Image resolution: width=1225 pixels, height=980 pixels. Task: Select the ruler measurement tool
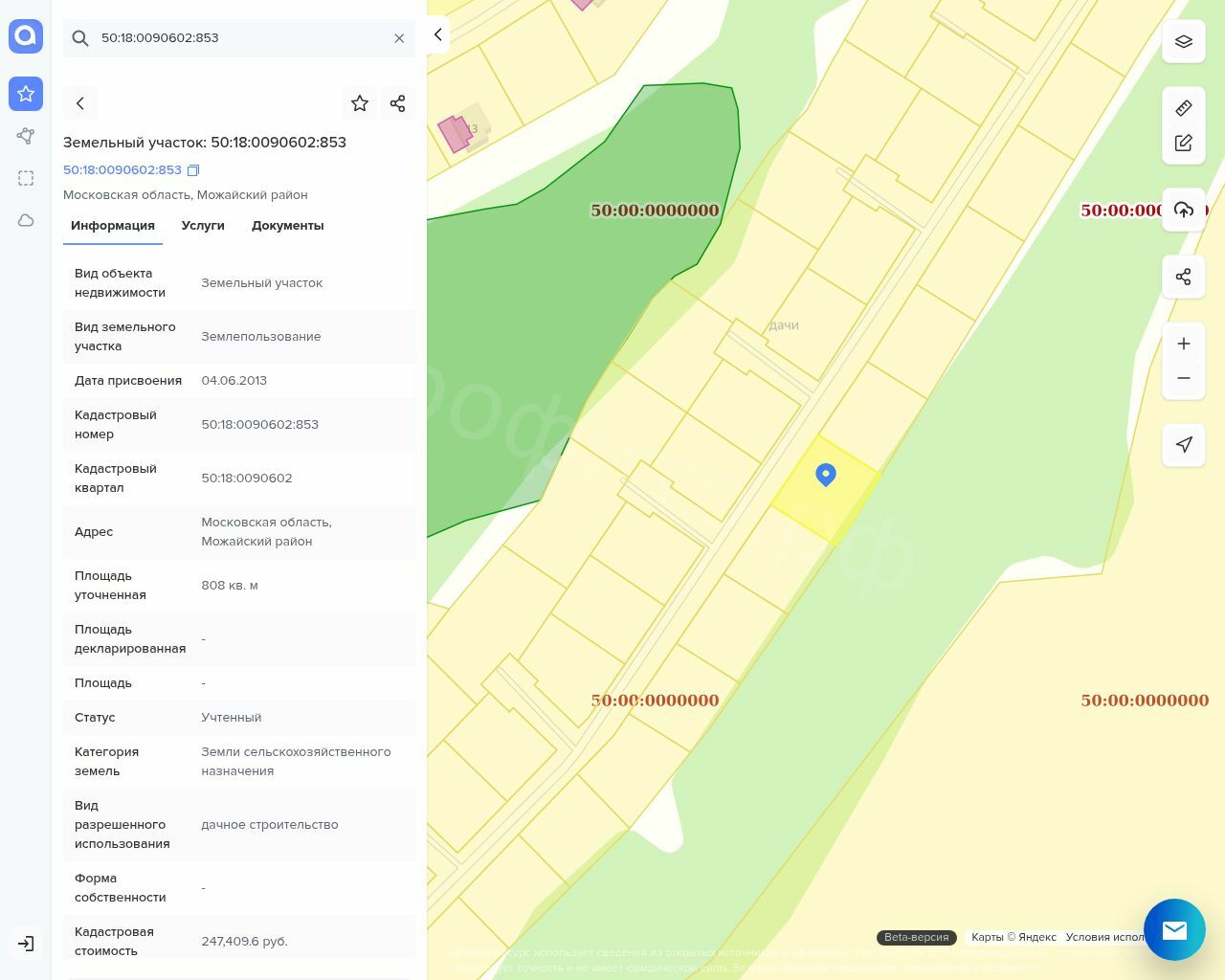(x=1184, y=108)
